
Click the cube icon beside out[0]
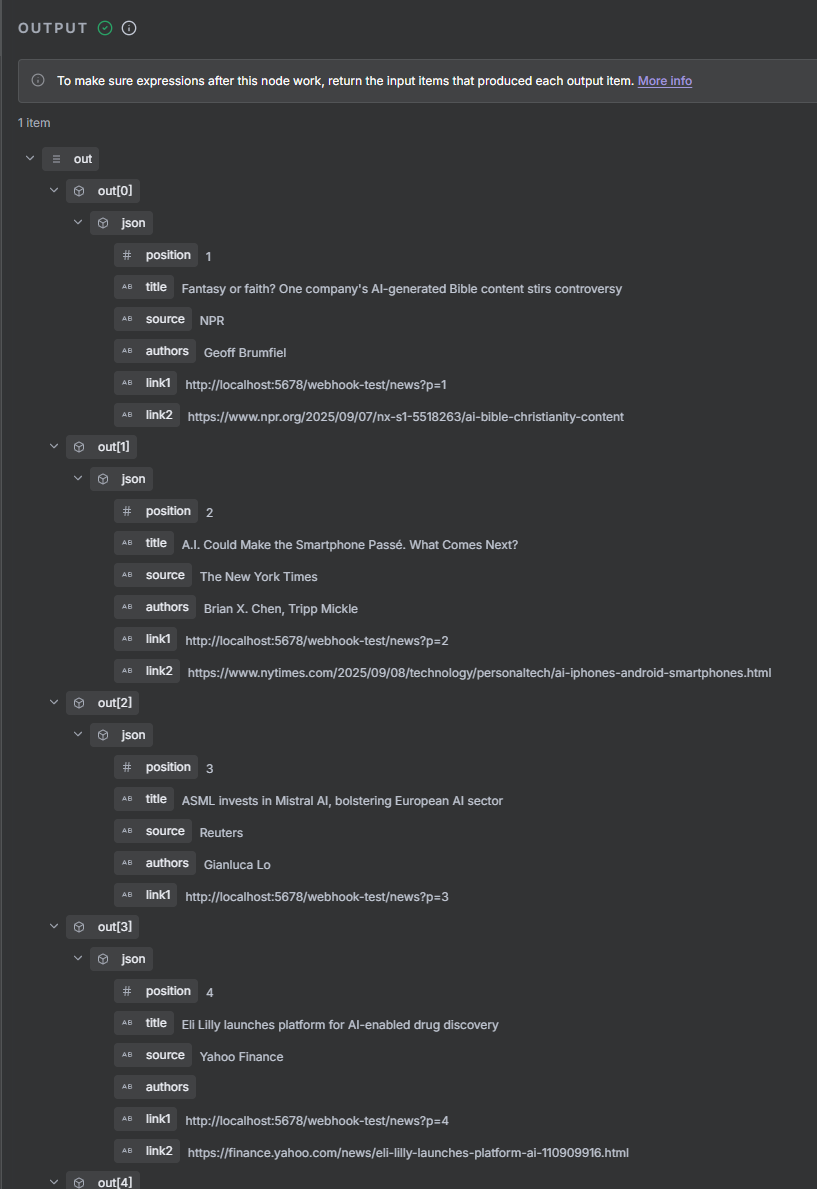pos(80,191)
